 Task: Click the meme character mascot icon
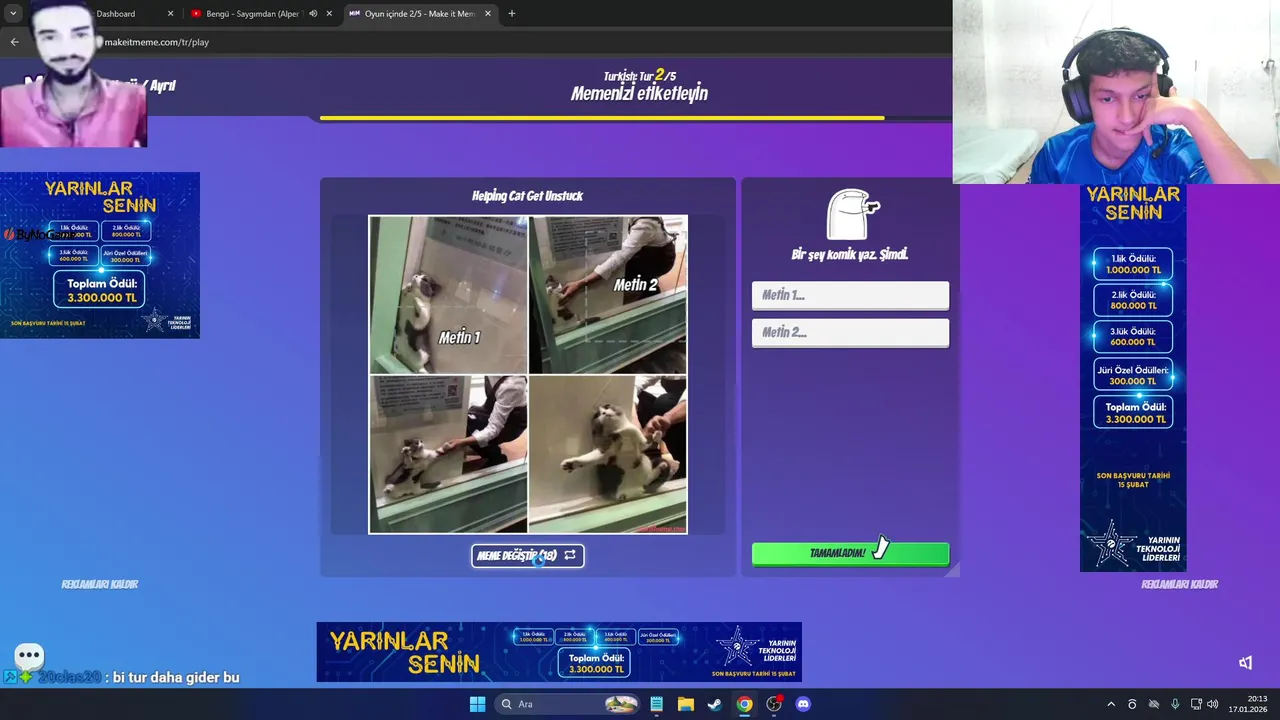[852, 213]
